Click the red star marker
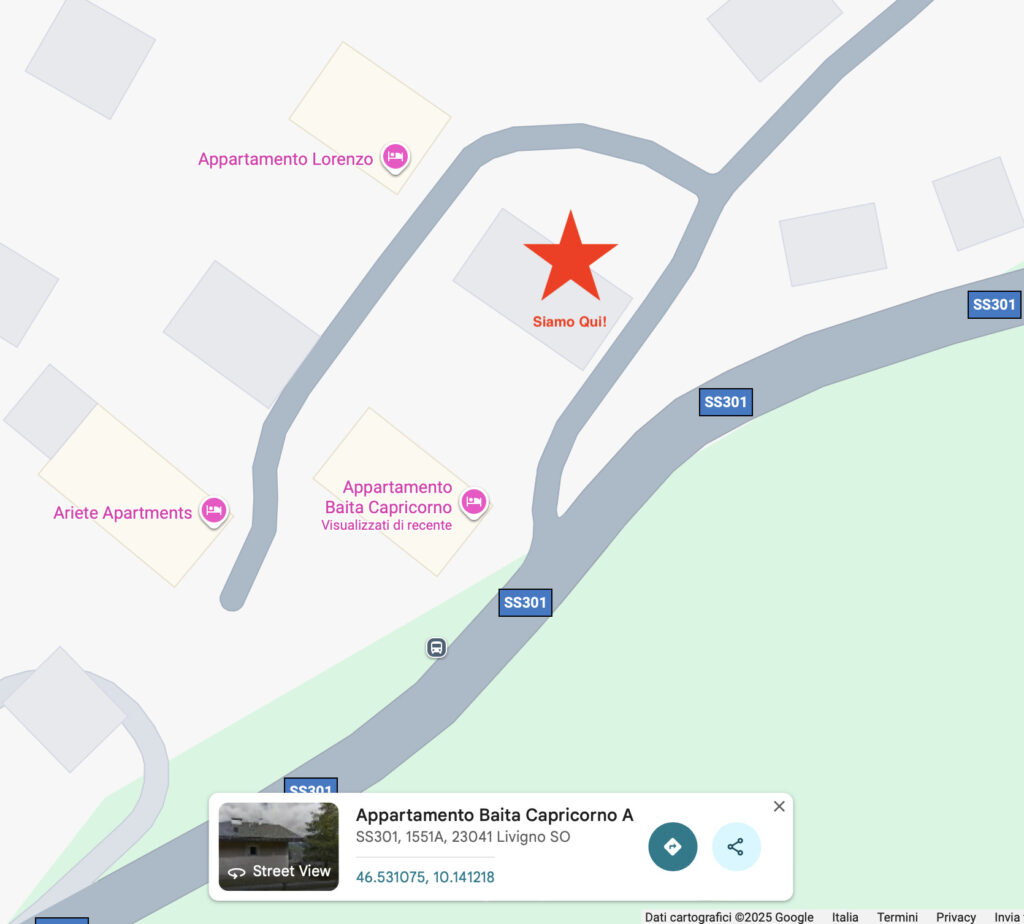Image resolution: width=1024 pixels, height=924 pixels. click(x=571, y=256)
